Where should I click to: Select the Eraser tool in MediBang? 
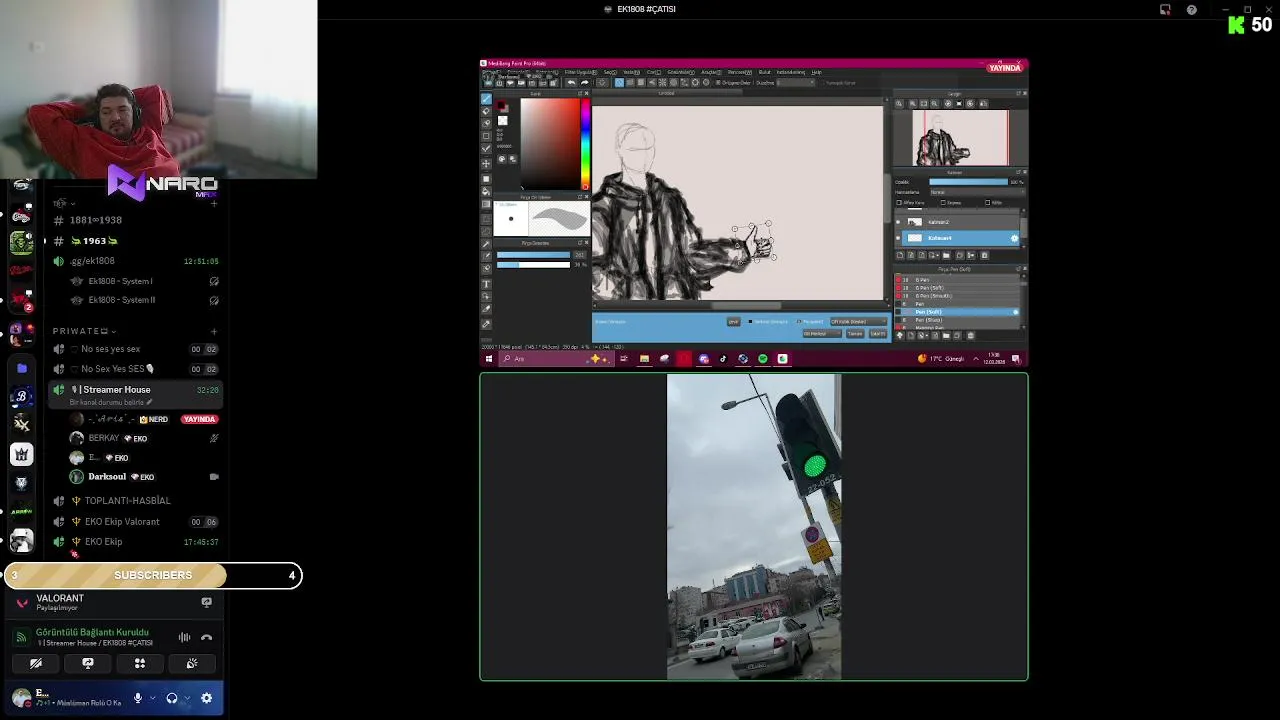click(486, 111)
